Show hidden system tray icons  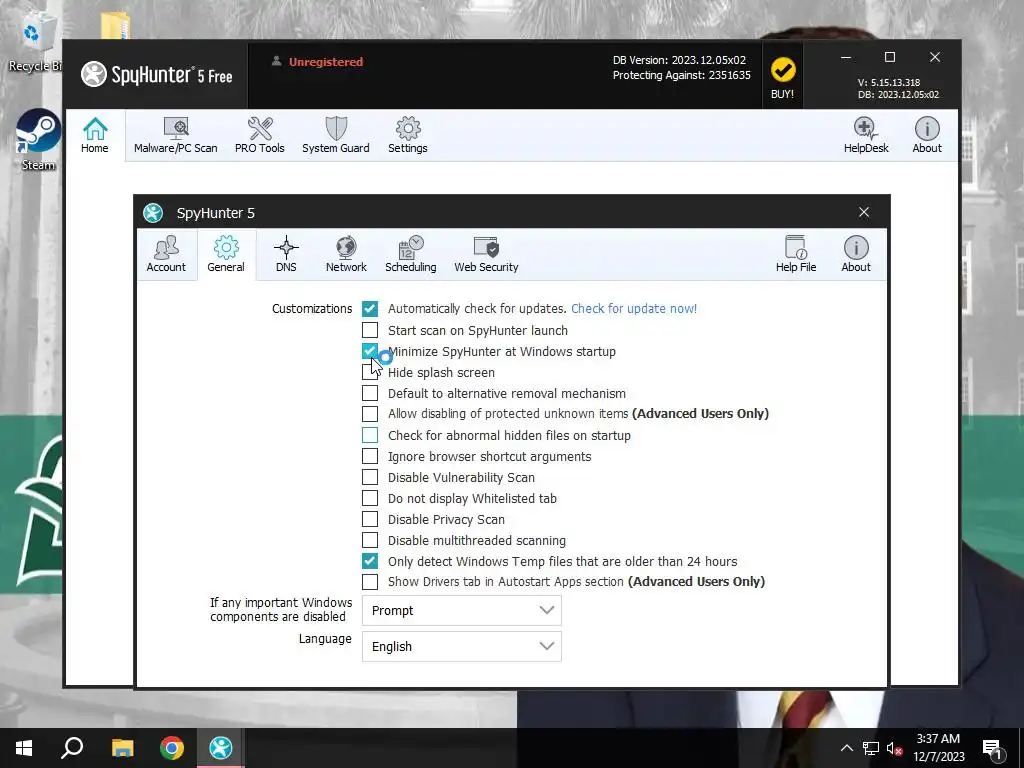point(846,748)
